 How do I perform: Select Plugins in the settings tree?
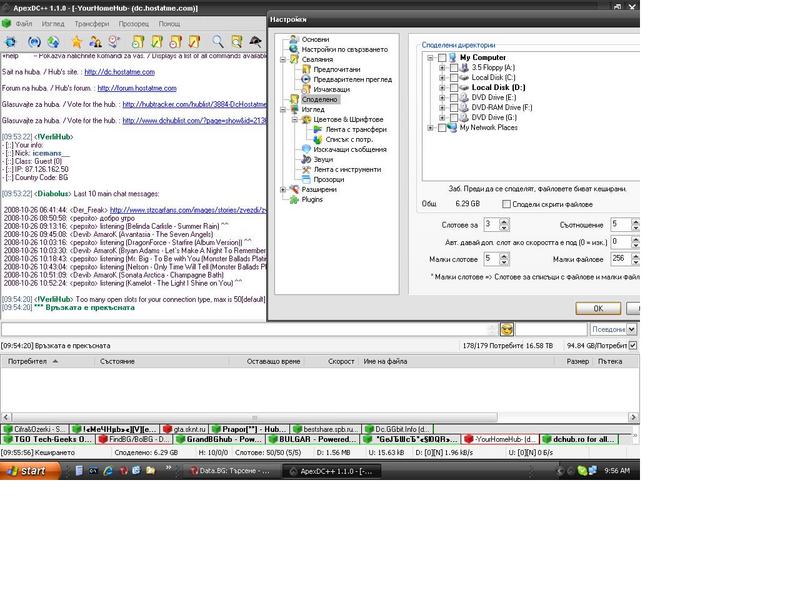(x=312, y=199)
